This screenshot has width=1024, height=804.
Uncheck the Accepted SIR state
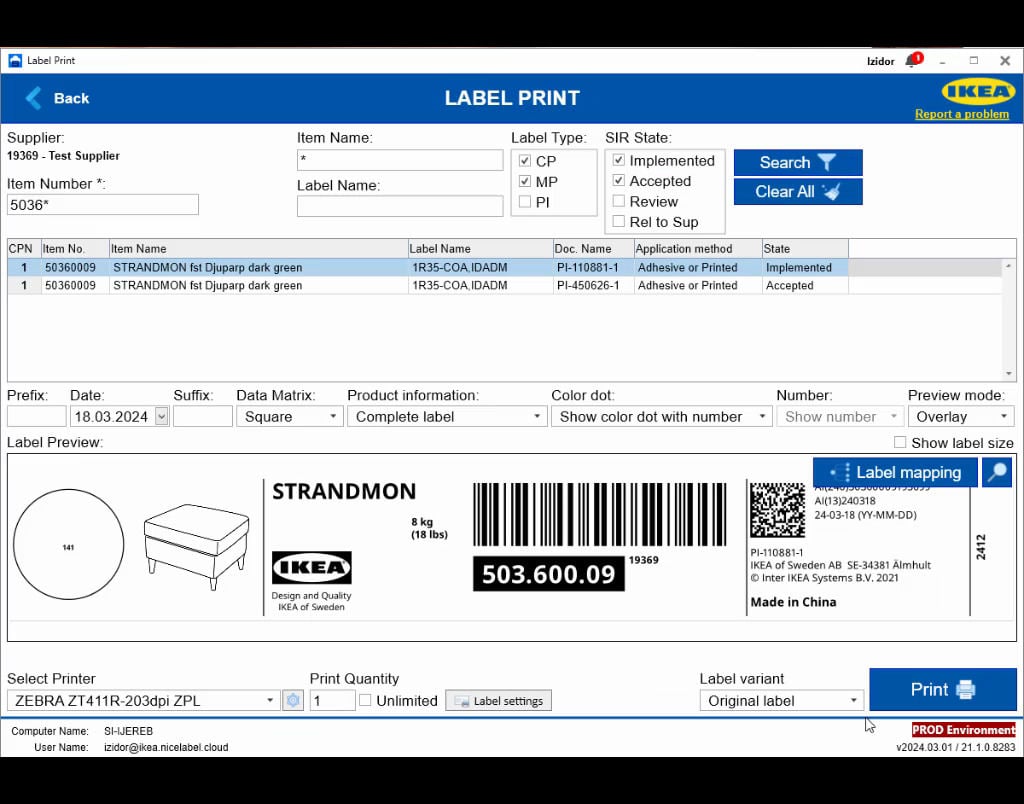click(x=618, y=180)
